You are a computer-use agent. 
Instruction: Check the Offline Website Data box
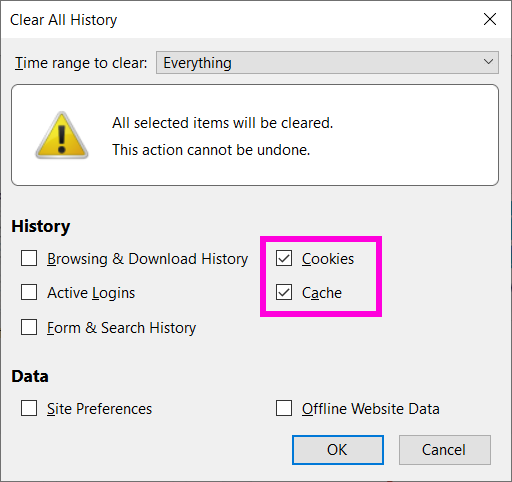pos(284,408)
